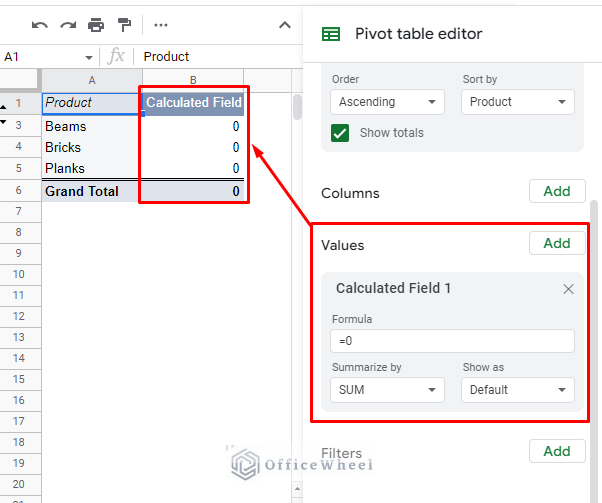
Task: Click the Print icon
Action: tap(96, 24)
